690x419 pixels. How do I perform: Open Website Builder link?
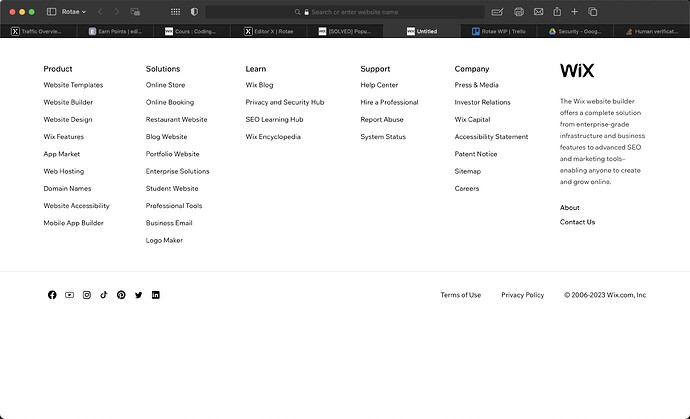[x=68, y=102]
